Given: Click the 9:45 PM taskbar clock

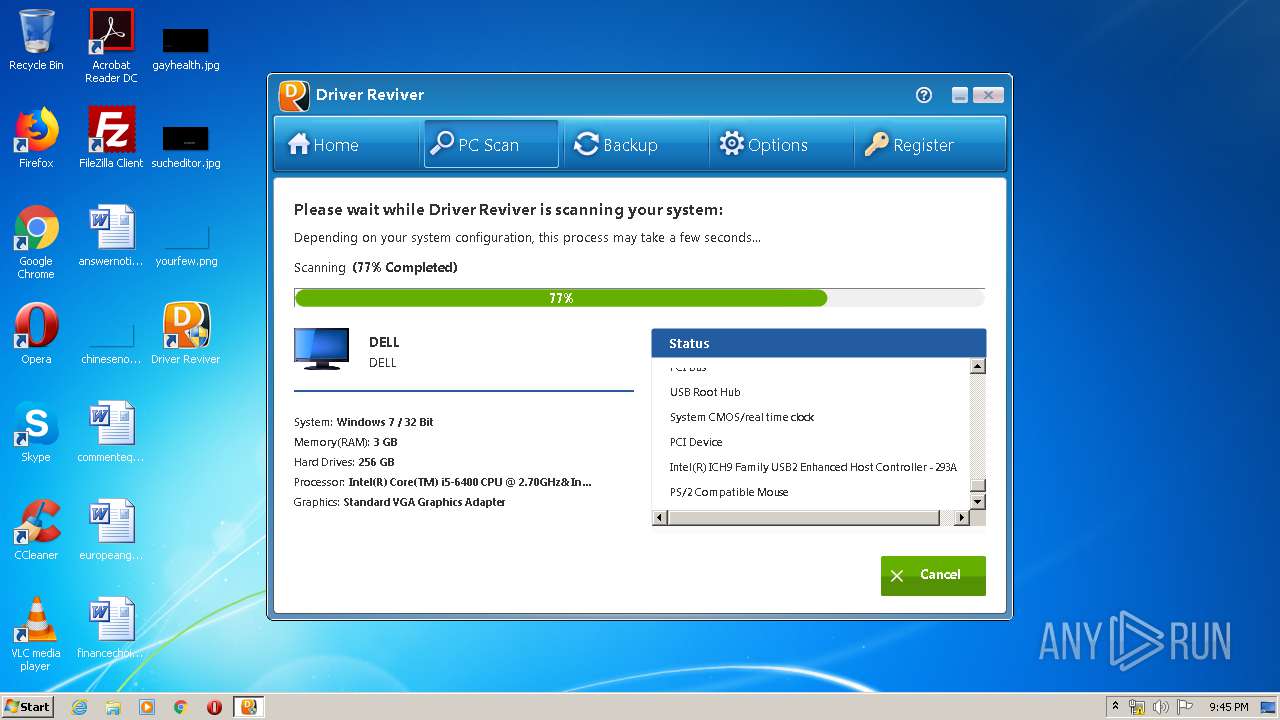Looking at the screenshot, I should 1228,707.
